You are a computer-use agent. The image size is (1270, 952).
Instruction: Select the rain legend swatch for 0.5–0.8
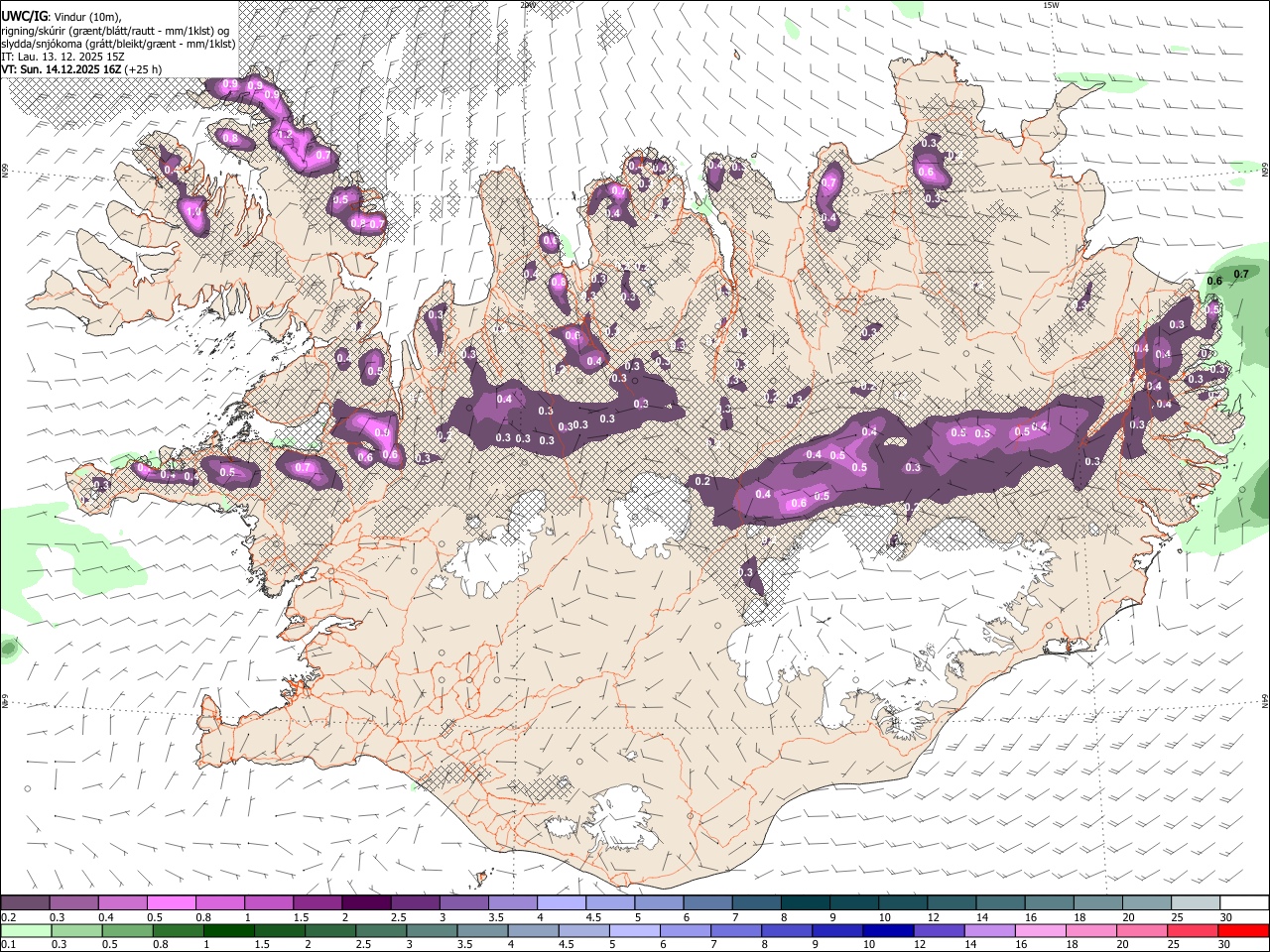(x=127, y=931)
